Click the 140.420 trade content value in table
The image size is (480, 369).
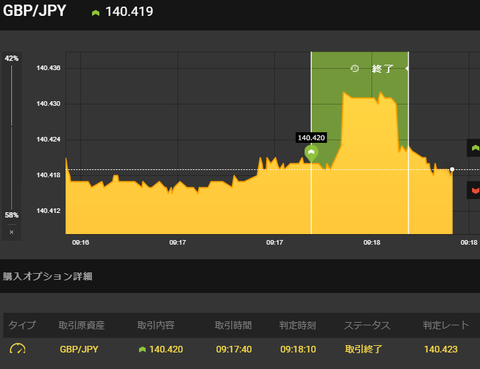click(x=166, y=349)
